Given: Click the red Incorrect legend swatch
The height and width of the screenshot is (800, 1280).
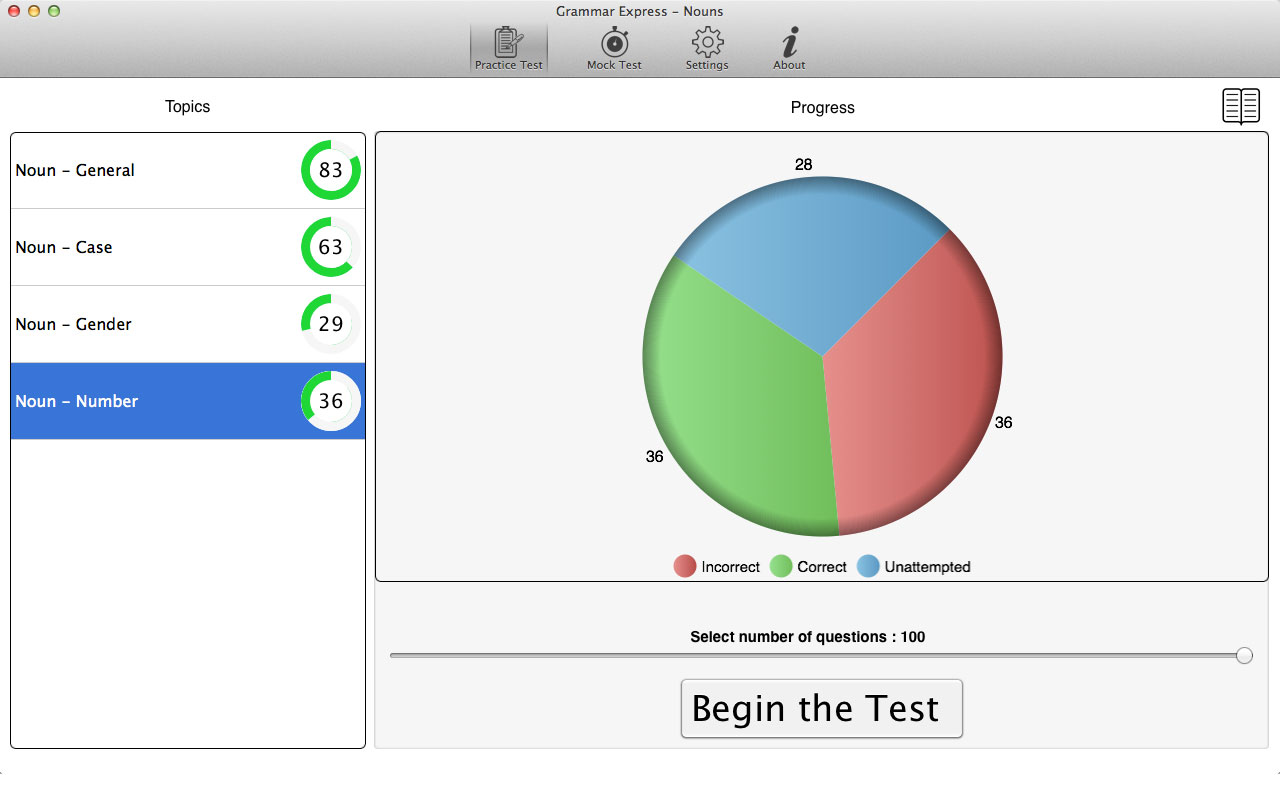Looking at the screenshot, I should coord(685,567).
